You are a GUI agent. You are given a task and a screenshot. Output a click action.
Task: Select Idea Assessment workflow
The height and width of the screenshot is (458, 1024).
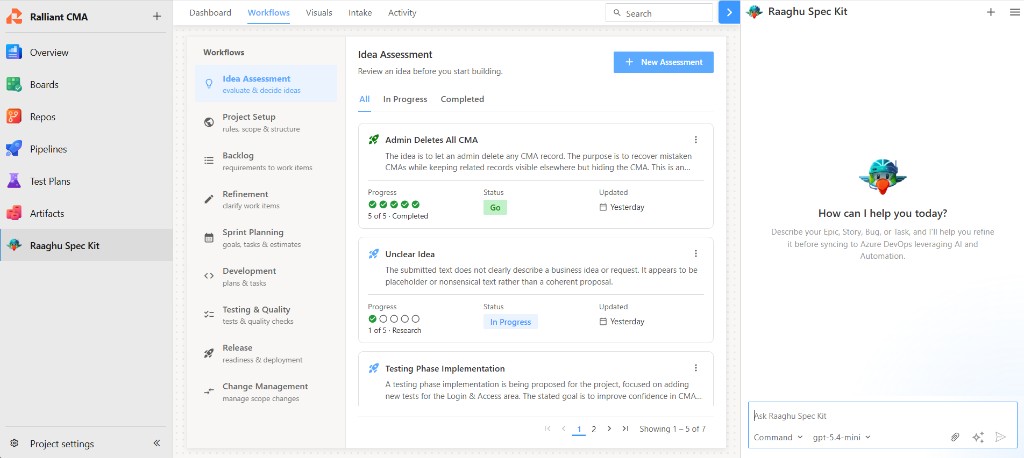[x=266, y=84]
